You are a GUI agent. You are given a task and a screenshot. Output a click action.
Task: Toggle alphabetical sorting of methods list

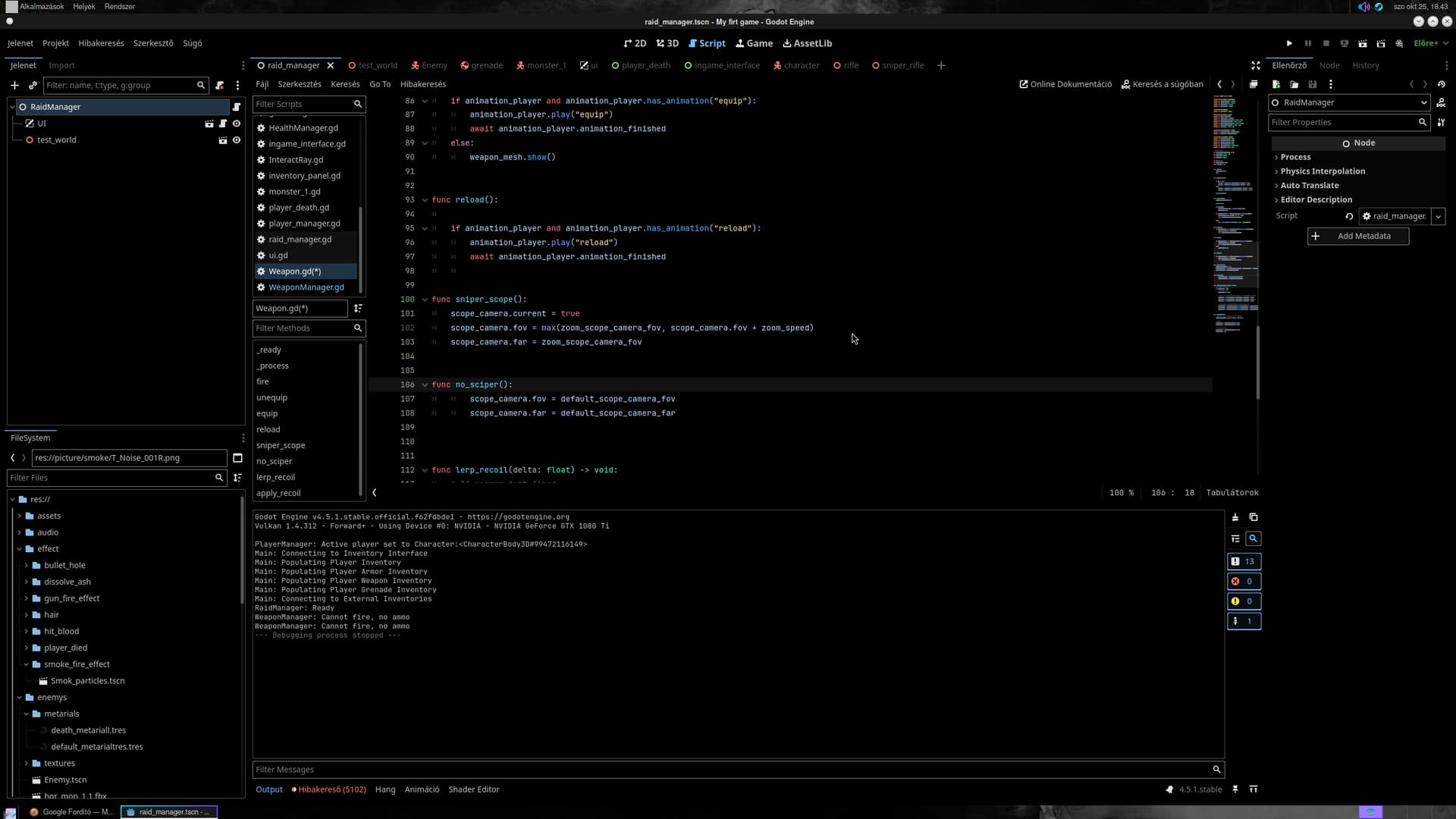(358, 308)
